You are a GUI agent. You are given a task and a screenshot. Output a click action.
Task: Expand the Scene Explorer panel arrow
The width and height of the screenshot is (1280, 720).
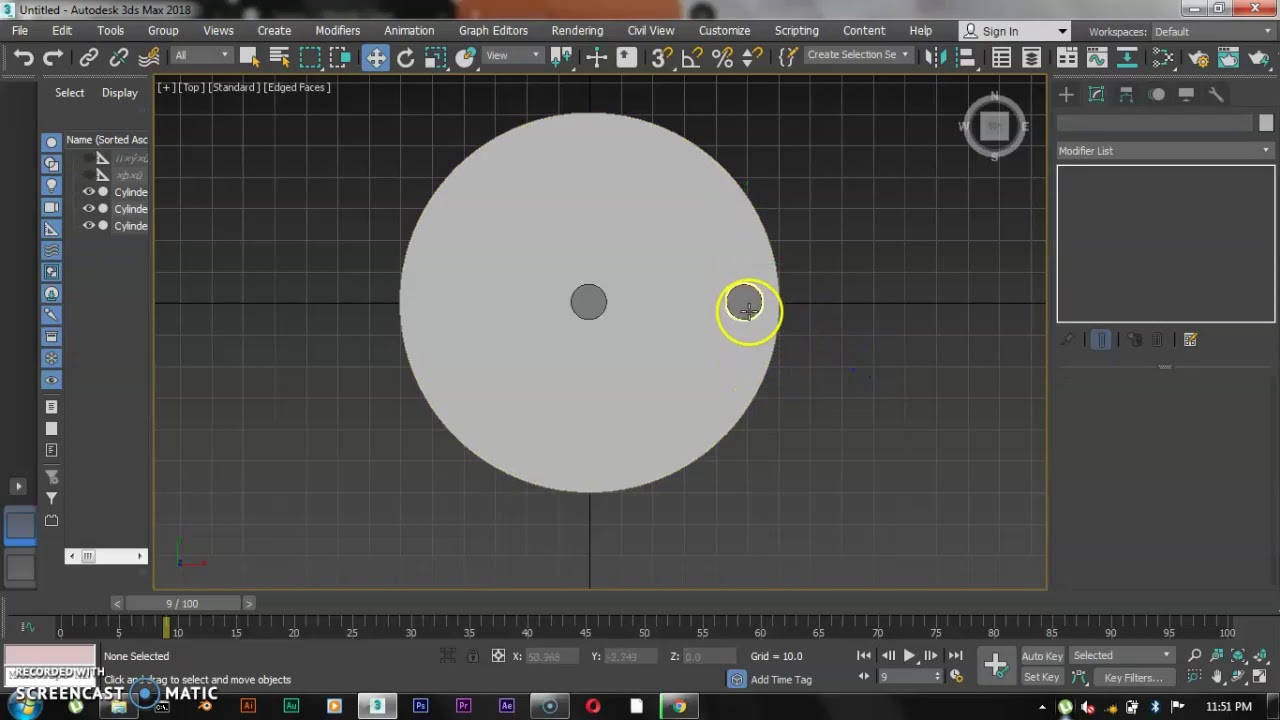18,486
